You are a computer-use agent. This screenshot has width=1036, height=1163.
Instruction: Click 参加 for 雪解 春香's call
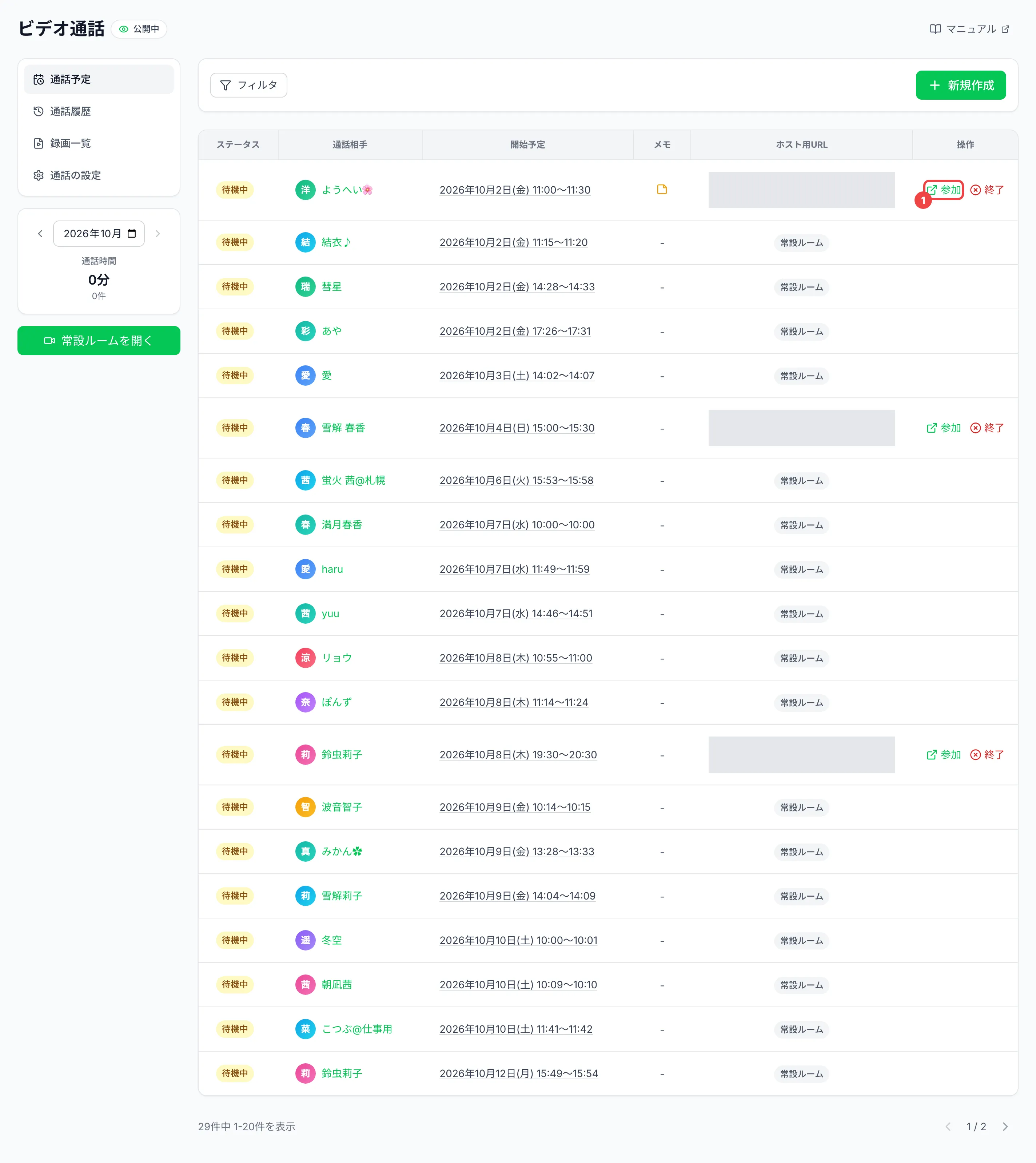click(x=944, y=428)
